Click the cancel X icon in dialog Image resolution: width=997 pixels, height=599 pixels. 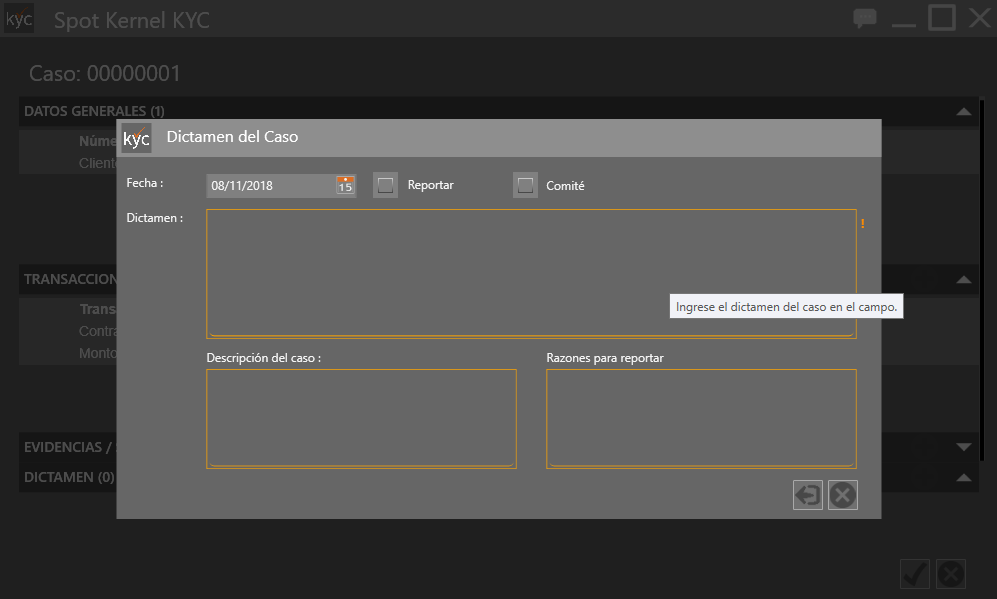[843, 495]
